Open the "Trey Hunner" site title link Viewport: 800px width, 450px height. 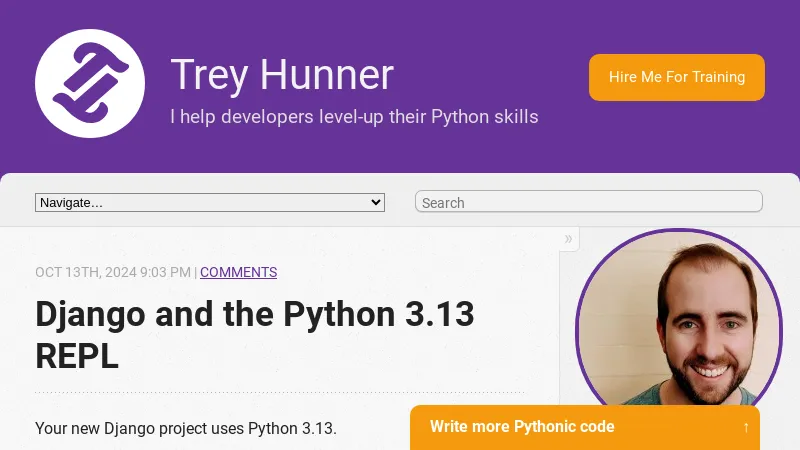(282, 75)
